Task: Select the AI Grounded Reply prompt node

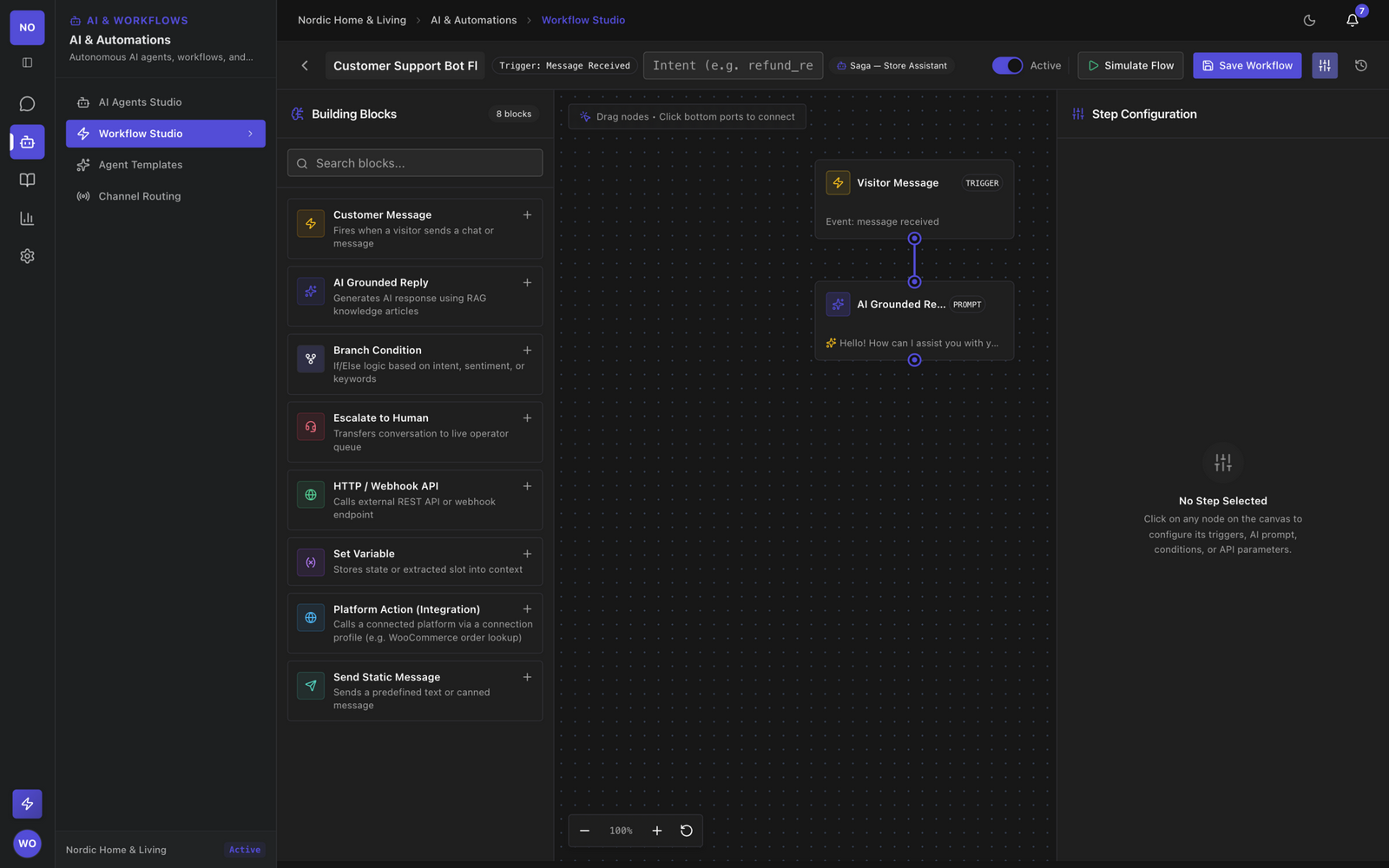Action: 914,320
